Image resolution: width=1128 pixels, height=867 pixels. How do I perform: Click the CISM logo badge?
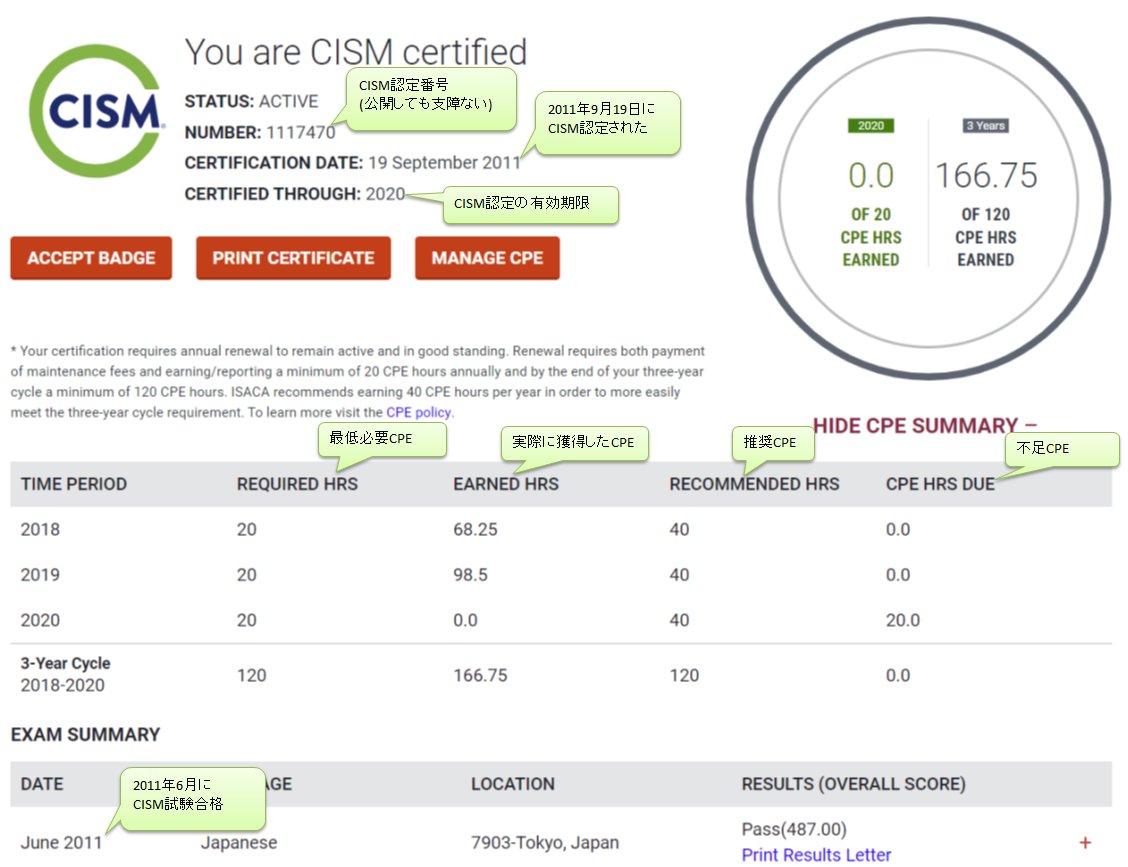[x=97, y=111]
